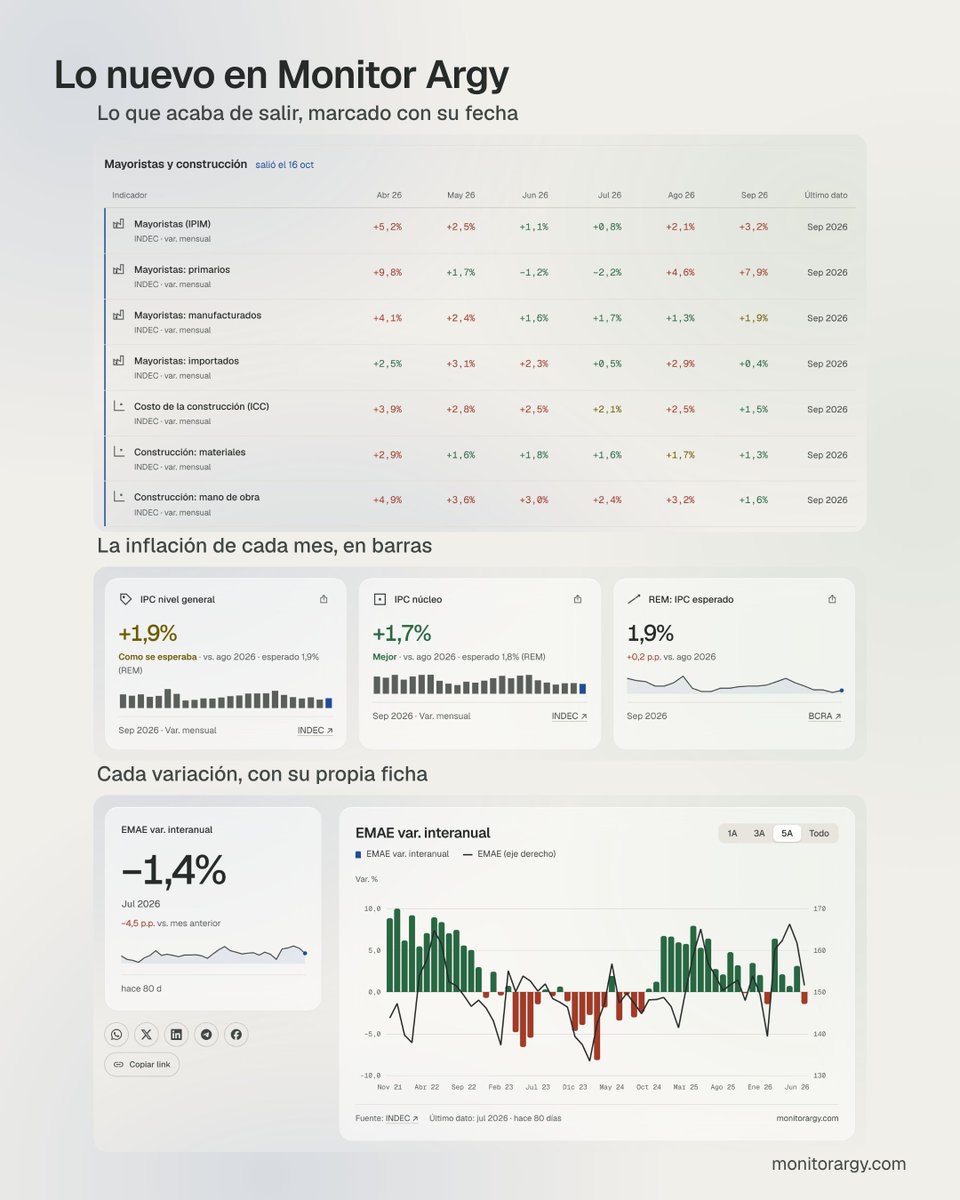
Task: Click the Copiar link button
Action: pyautogui.click(x=142, y=1064)
